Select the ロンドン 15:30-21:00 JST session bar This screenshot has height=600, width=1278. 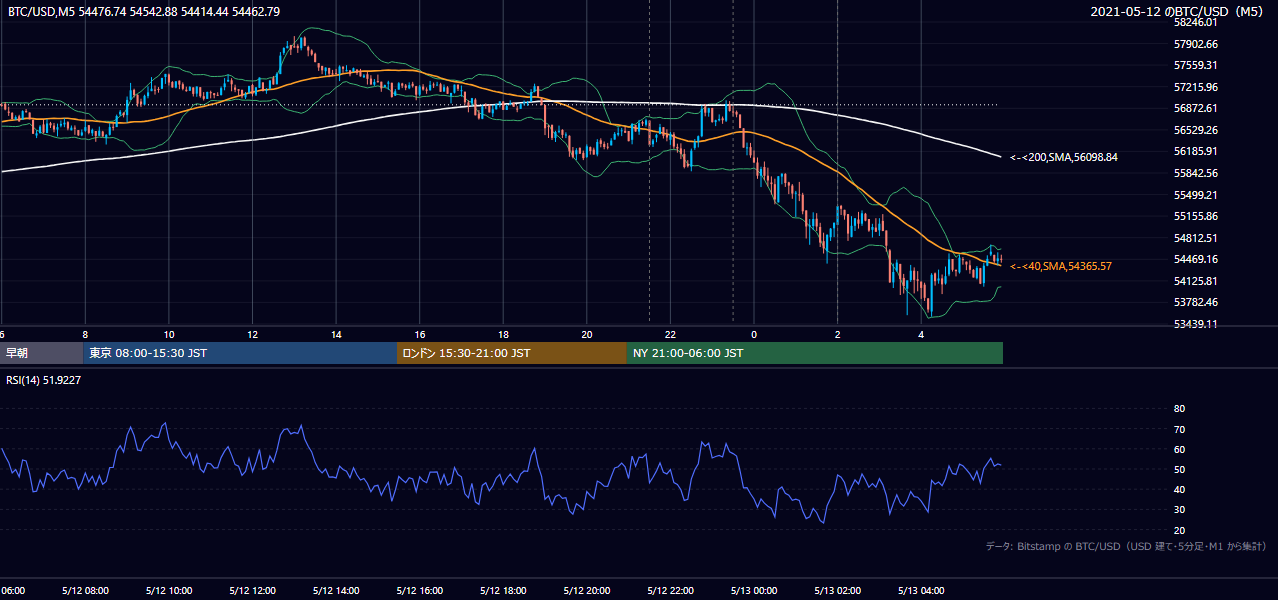point(512,353)
